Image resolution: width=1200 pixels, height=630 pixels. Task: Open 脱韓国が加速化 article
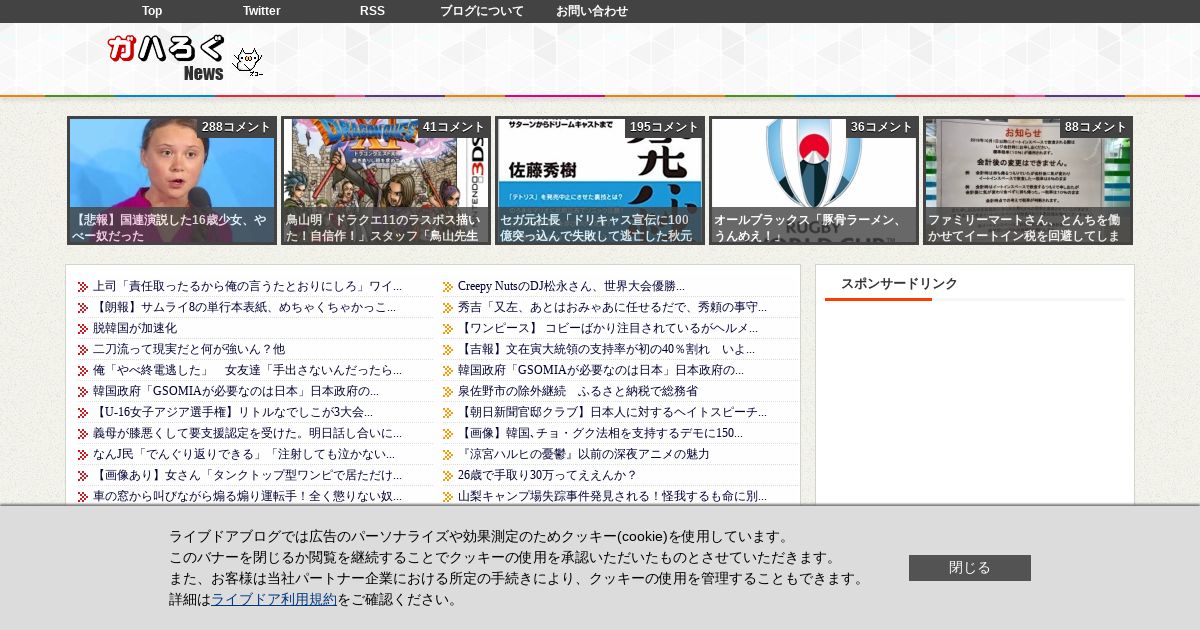click(x=135, y=328)
